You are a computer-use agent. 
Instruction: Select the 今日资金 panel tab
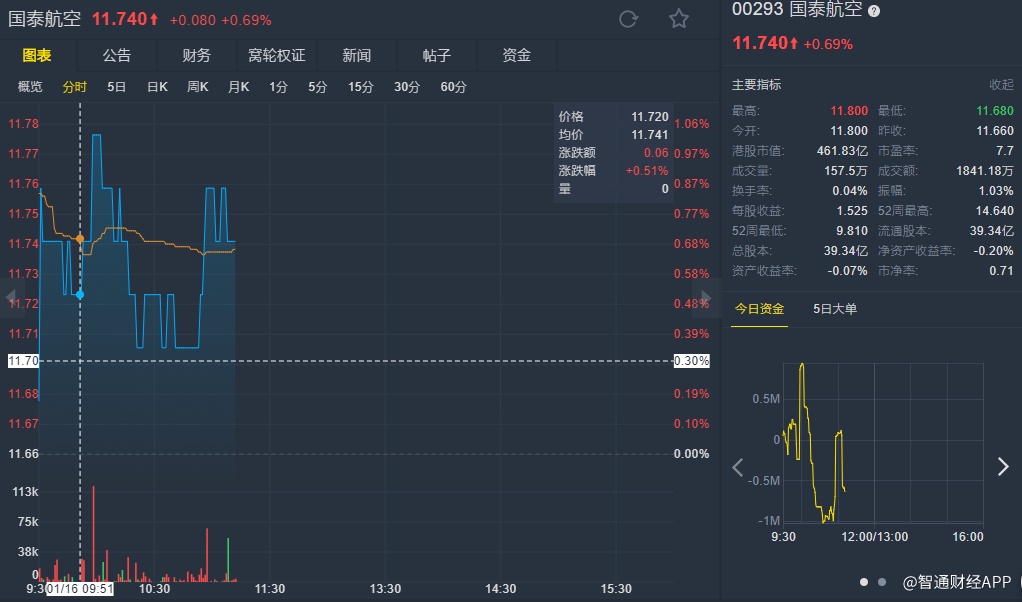(759, 308)
